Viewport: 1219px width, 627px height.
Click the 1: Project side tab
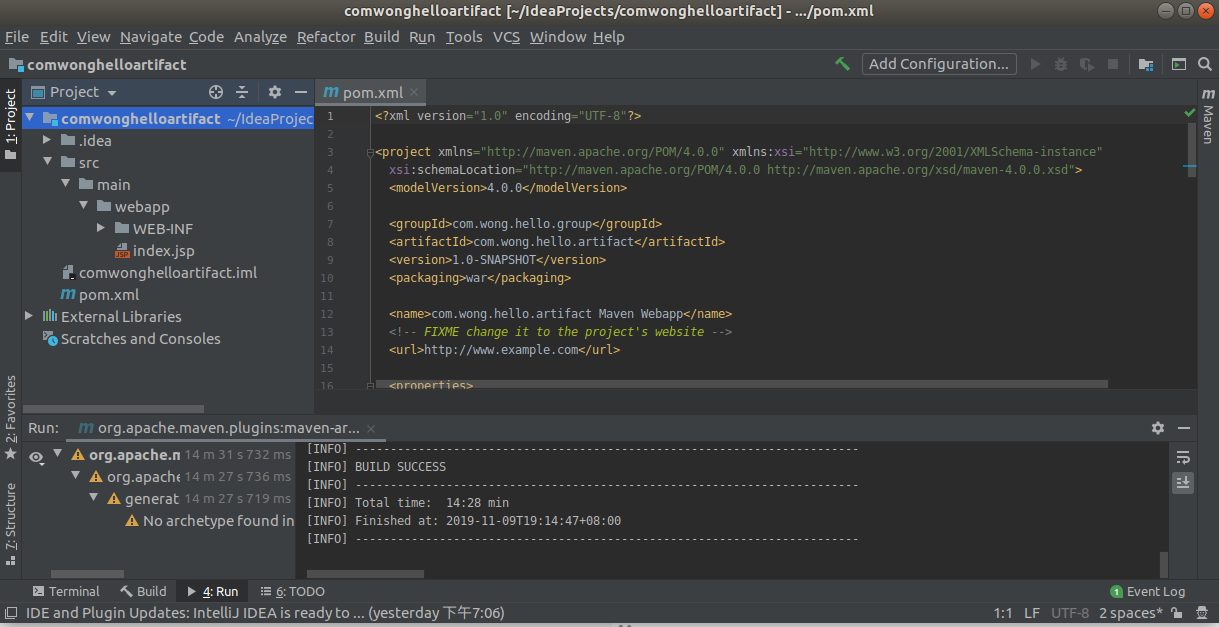tap(11, 124)
